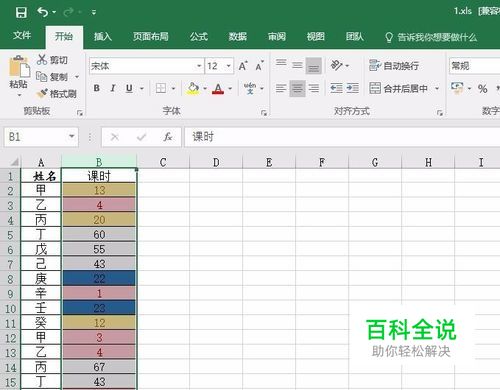Open the 字体 (Font) dialog launcher
Viewport: 500px width, 390px height.
[x=264, y=113]
